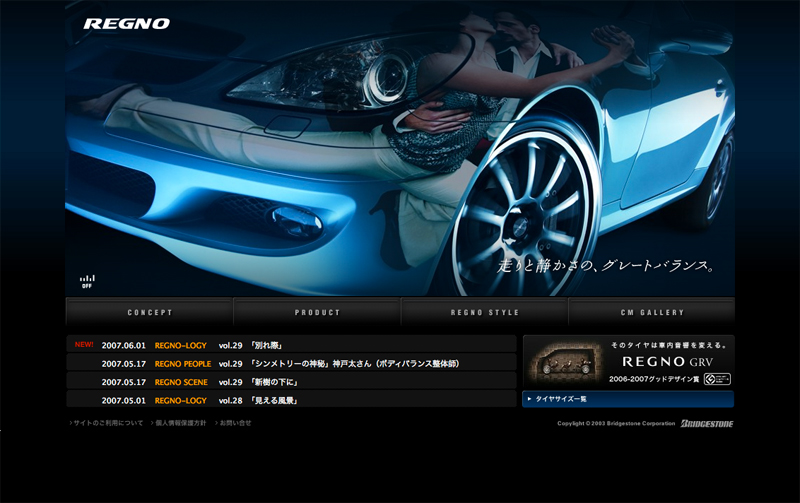This screenshot has width=800, height=503.
Task: Open 個人情報保護方針 privacy policy link
Action: [180, 423]
